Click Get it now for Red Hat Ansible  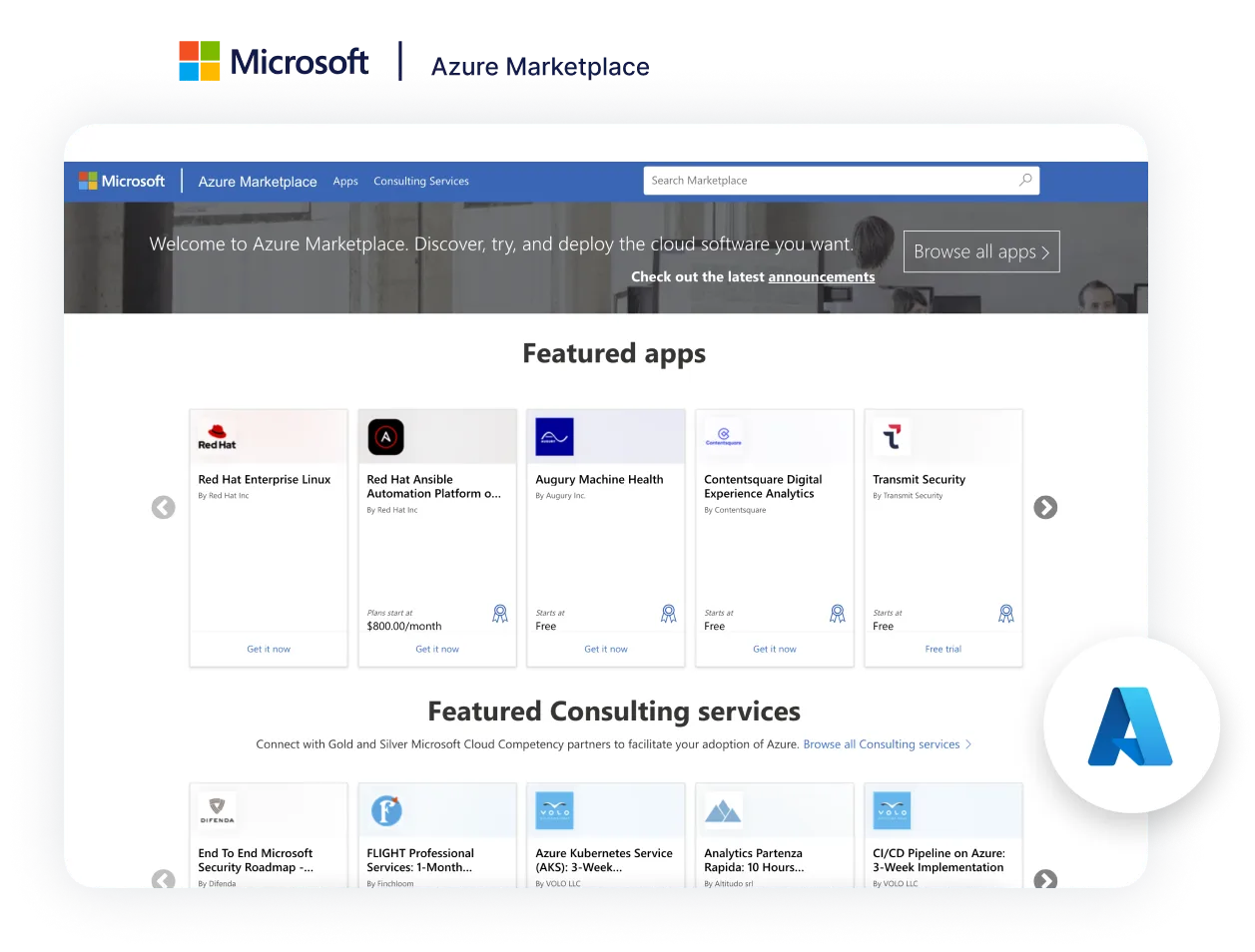[437, 650]
